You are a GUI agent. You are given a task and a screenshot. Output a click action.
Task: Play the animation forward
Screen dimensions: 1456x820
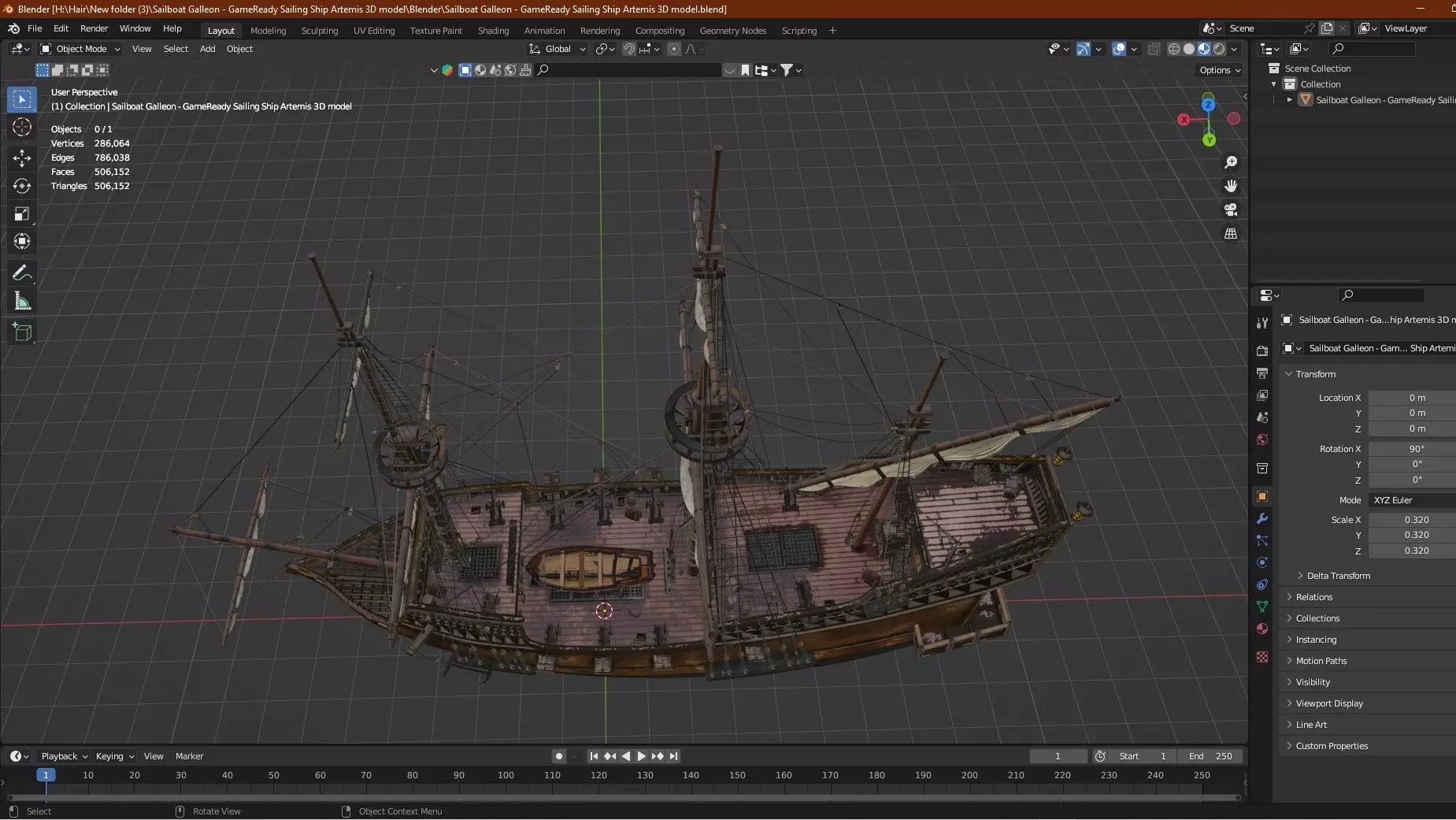click(x=642, y=756)
